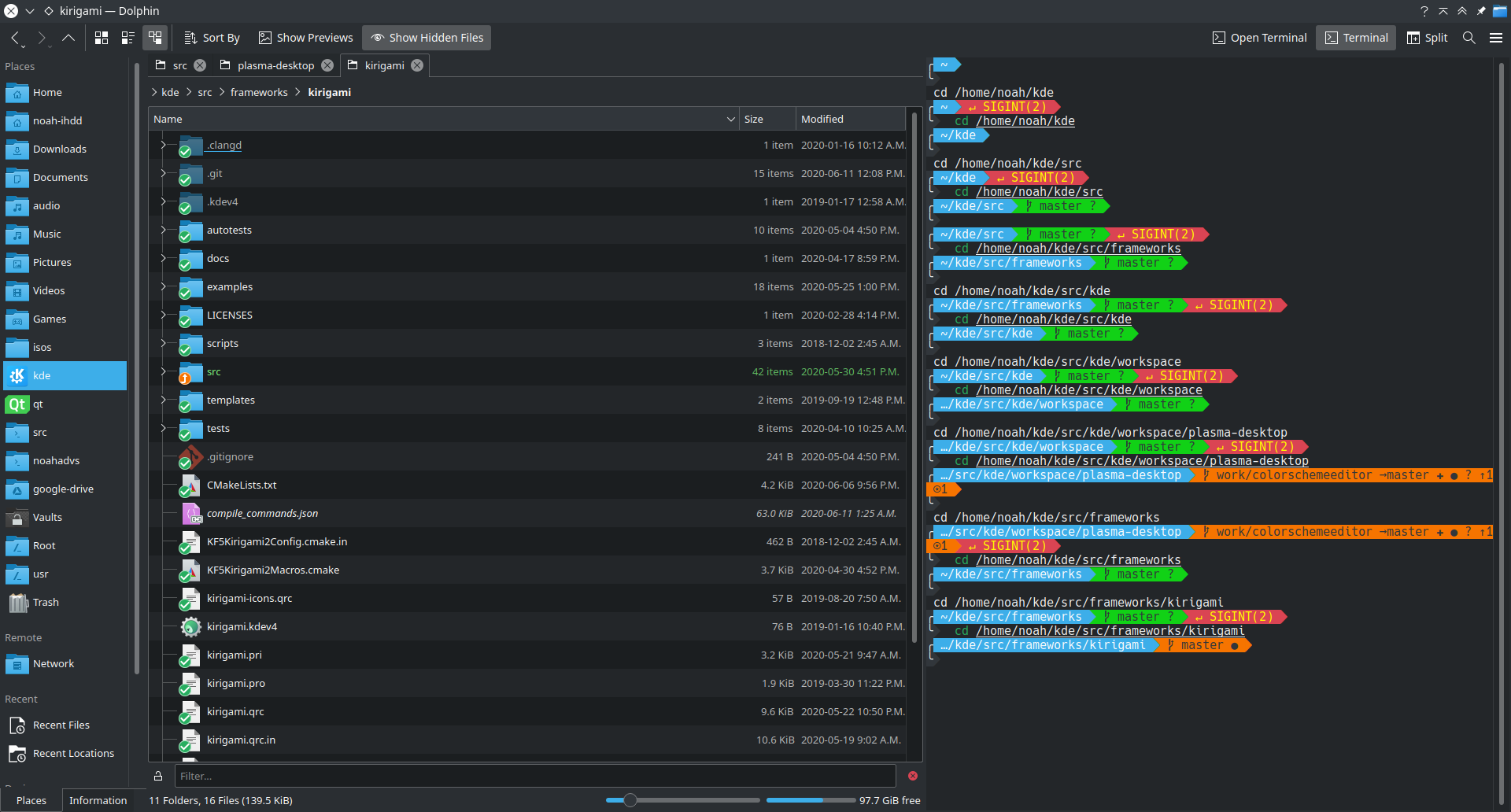The height and width of the screenshot is (812, 1511).
Task: Show the Places panel tab
Action: click(31, 800)
